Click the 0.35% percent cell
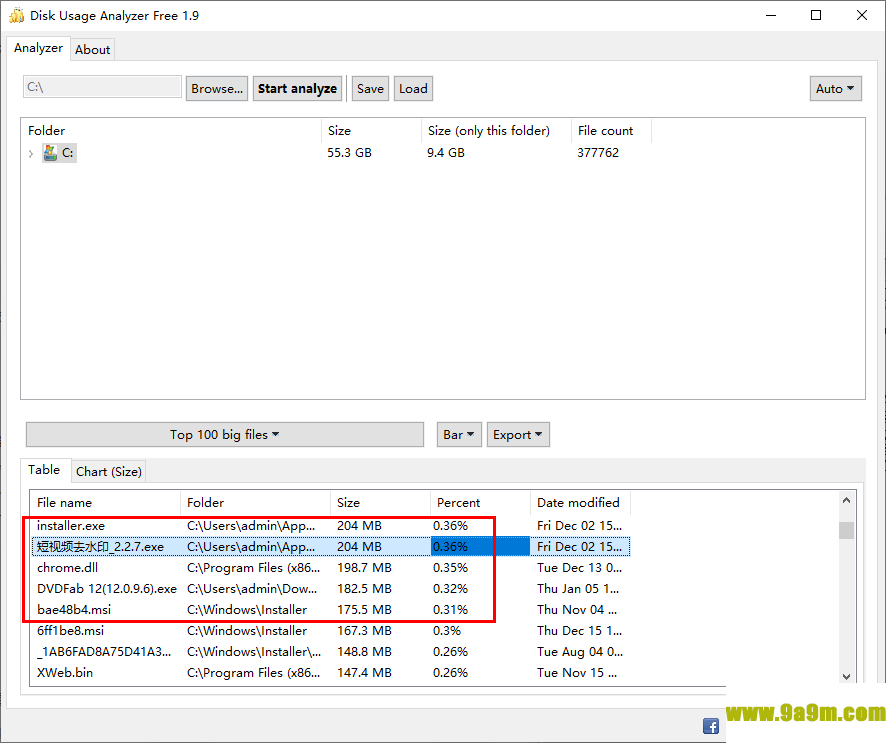This screenshot has width=886, height=743. point(450,567)
